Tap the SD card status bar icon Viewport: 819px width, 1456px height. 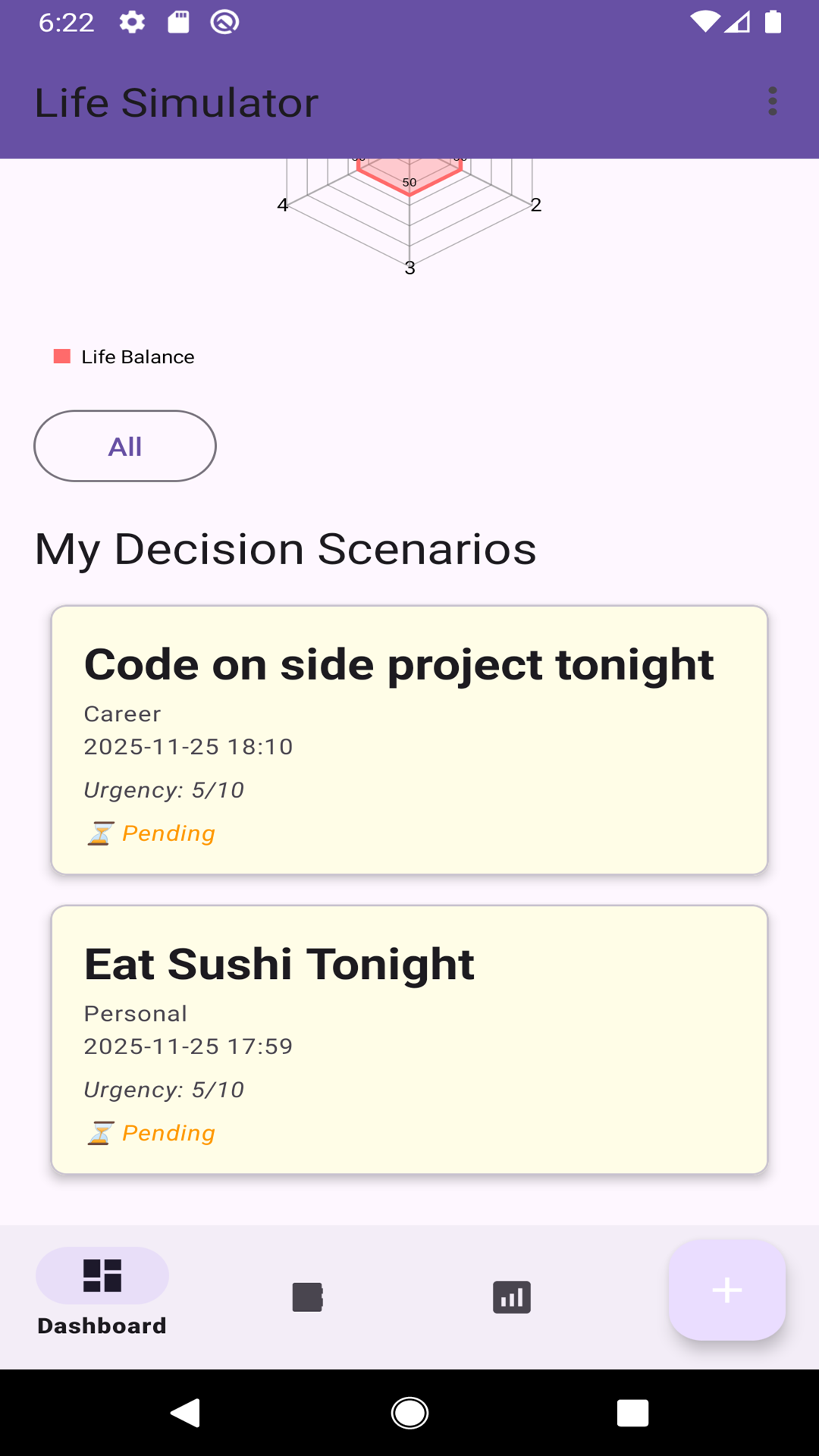(178, 22)
